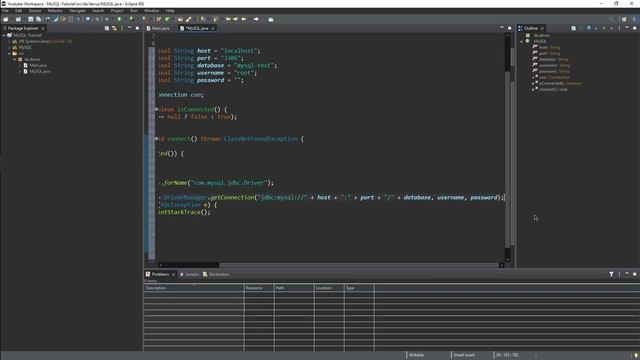Click the forward navigation arrow in toolbar
Image resolution: width=640 pixels, height=360 pixels.
point(256,19)
